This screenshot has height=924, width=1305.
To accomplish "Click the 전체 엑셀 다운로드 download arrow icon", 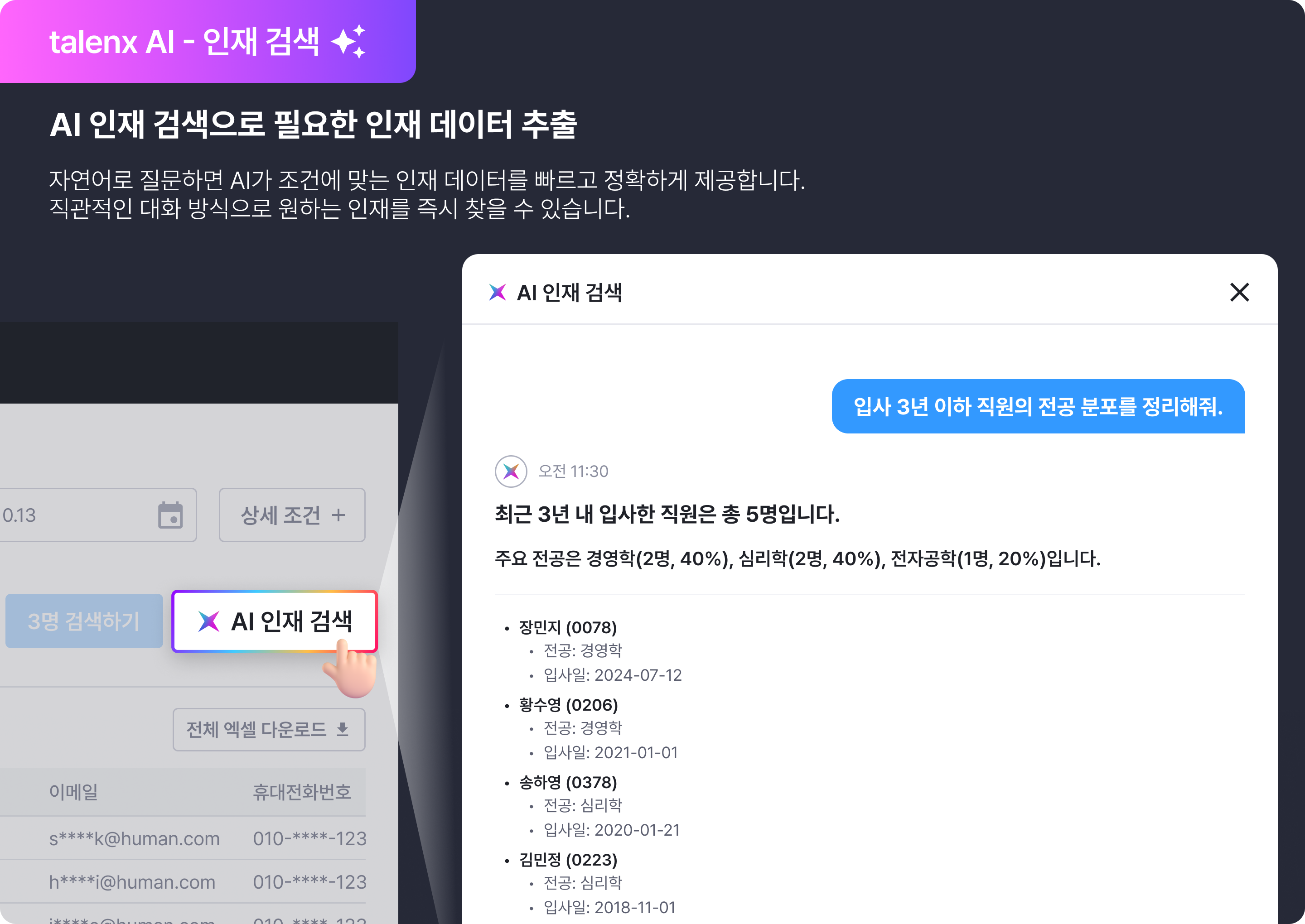I will tap(343, 729).
